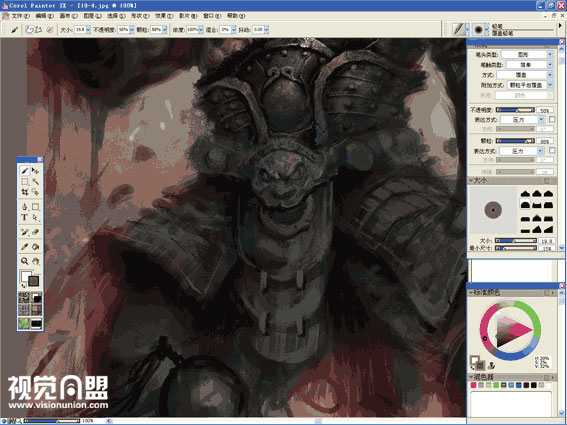This screenshot has height=425, width=567.
Task: Click the brush tool icon in property bar
Action: point(15,30)
